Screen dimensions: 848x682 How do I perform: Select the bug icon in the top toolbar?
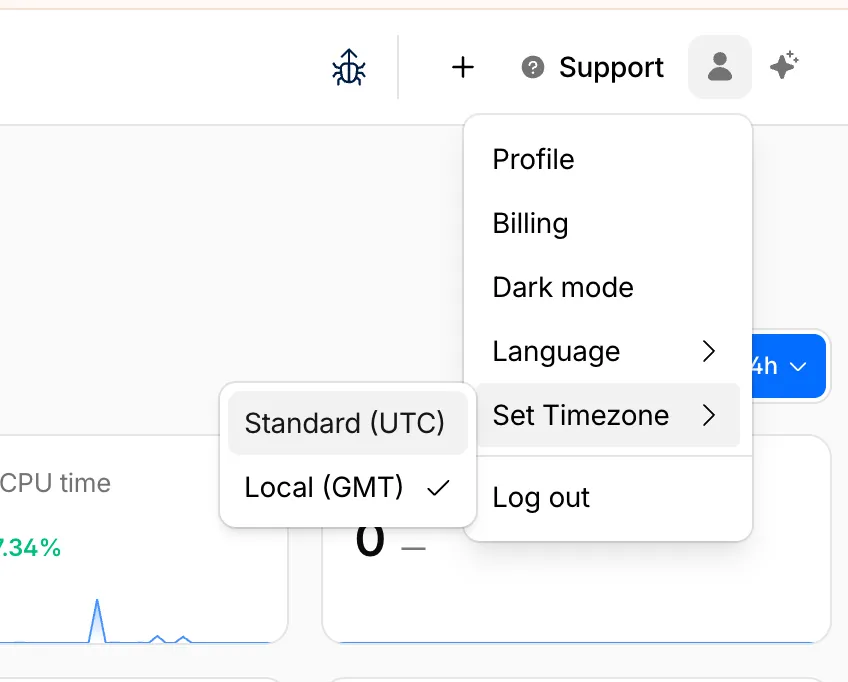point(347,67)
